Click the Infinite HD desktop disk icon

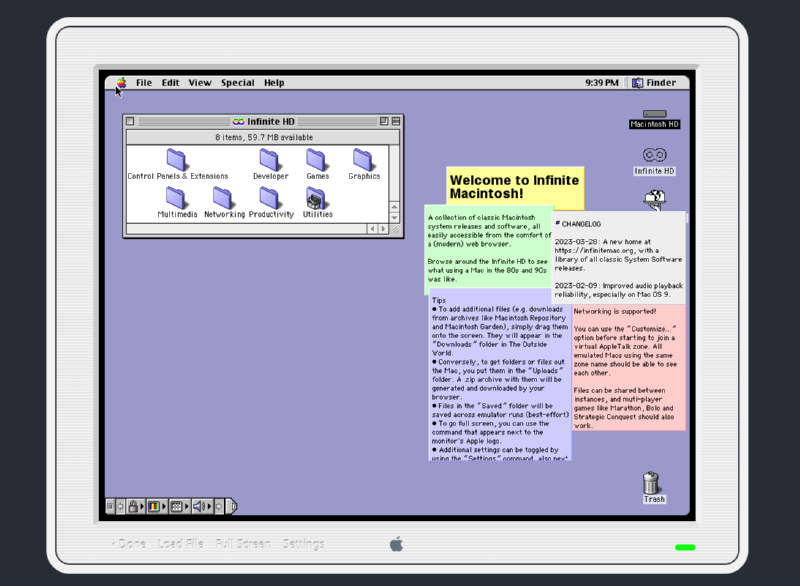[x=654, y=155]
